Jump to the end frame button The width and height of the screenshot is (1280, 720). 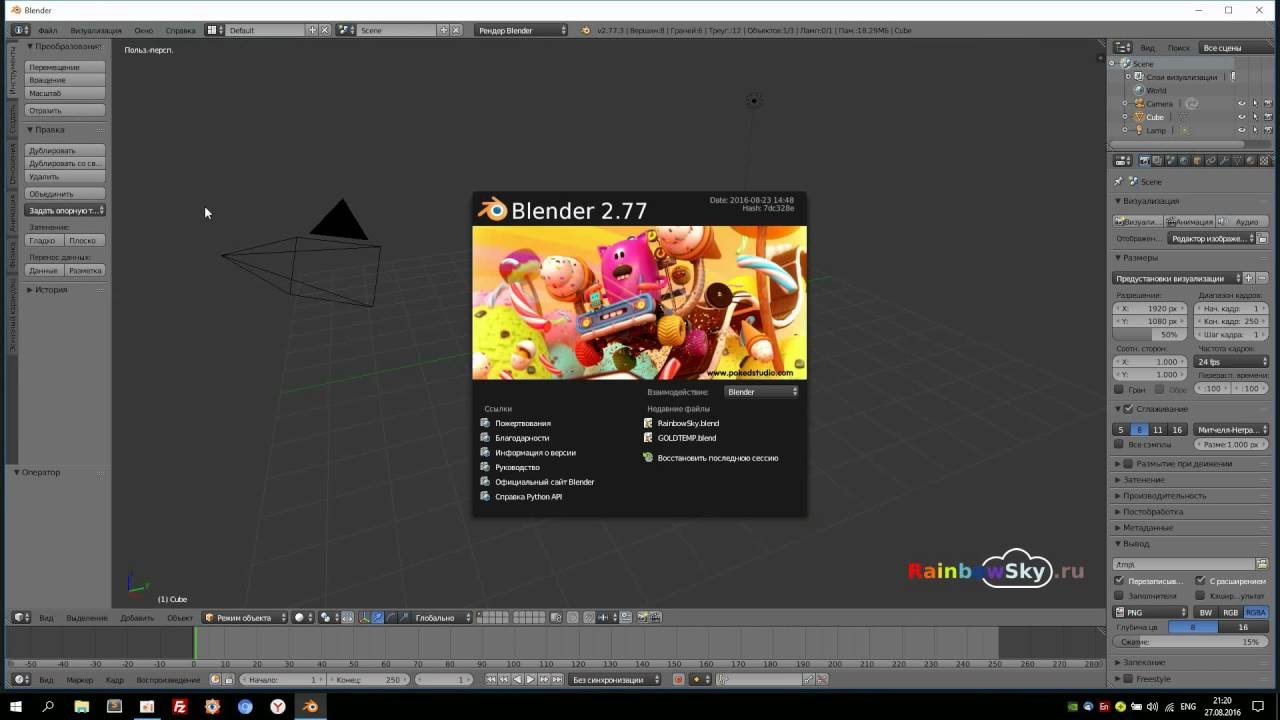point(557,680)
